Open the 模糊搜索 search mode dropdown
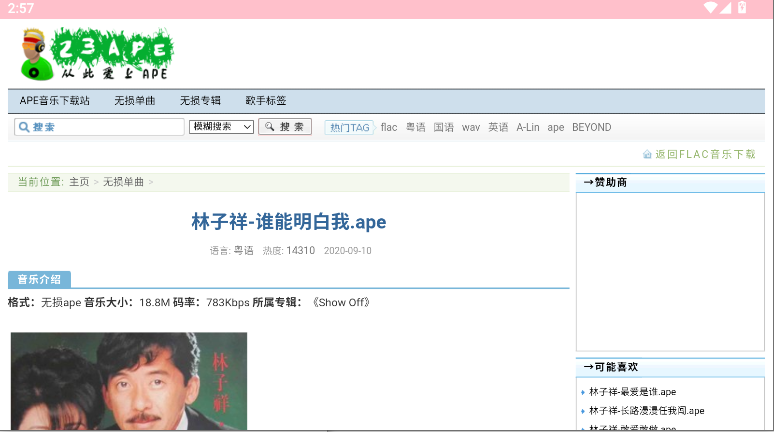Viewport: 774px width, 432px height. point(221,127)
